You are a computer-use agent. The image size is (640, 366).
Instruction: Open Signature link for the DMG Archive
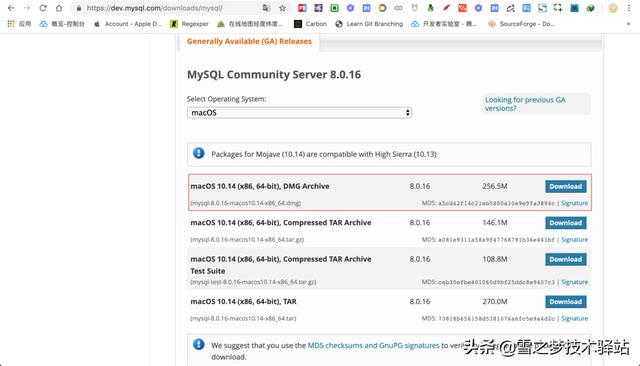574,203
